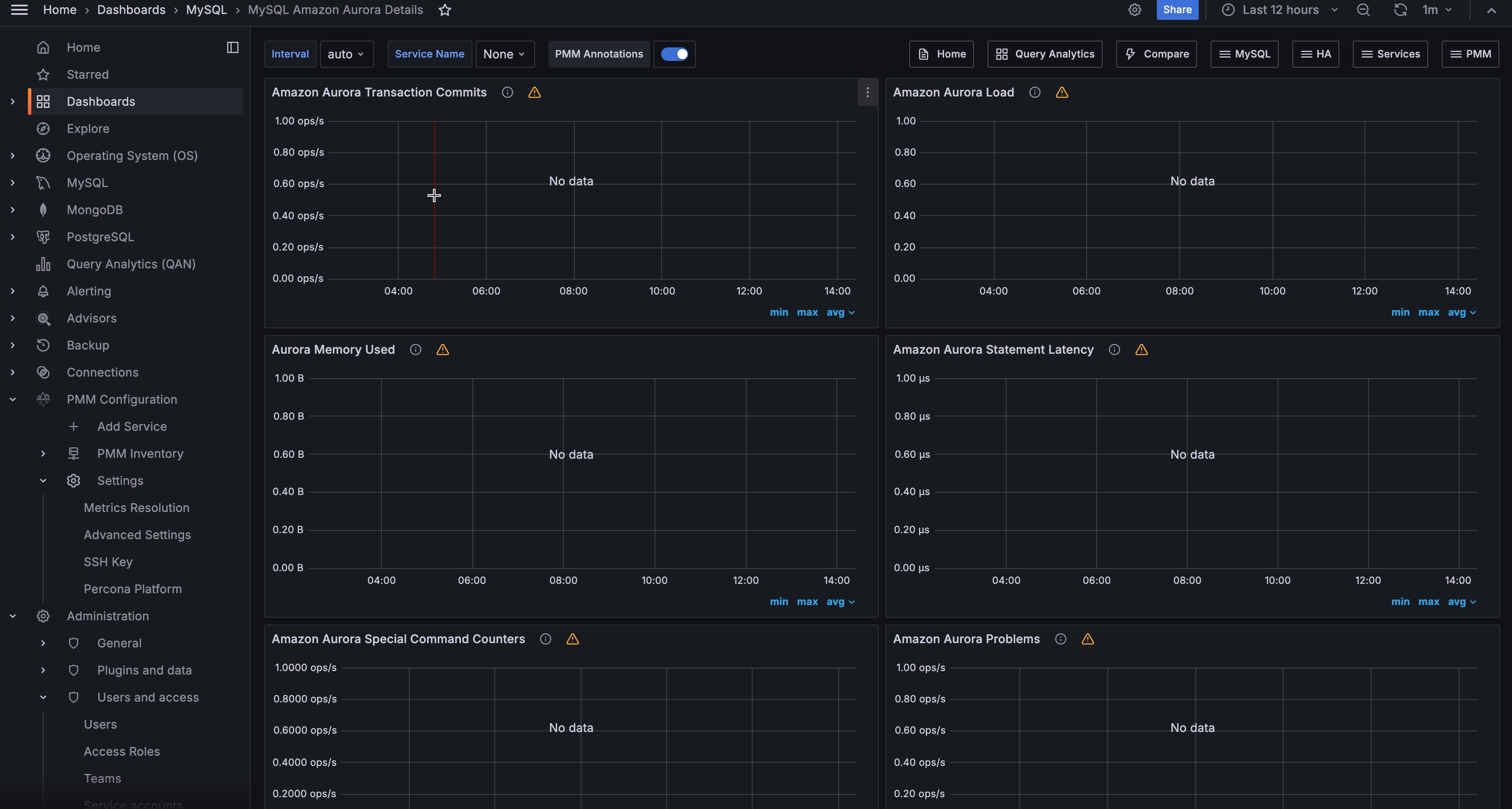Click the zoom out time range icon
Viewport: 1512px width, 809px height.
[x=1363, y=10]
